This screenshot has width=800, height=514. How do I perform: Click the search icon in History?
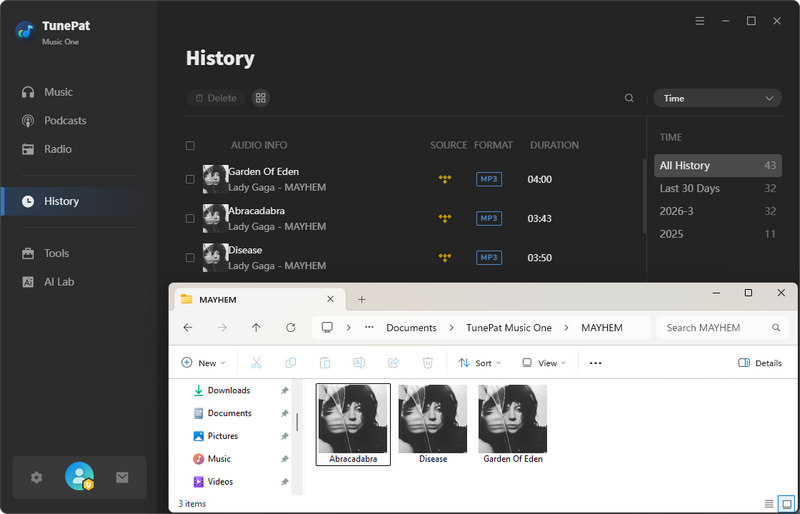click(629, 98)
